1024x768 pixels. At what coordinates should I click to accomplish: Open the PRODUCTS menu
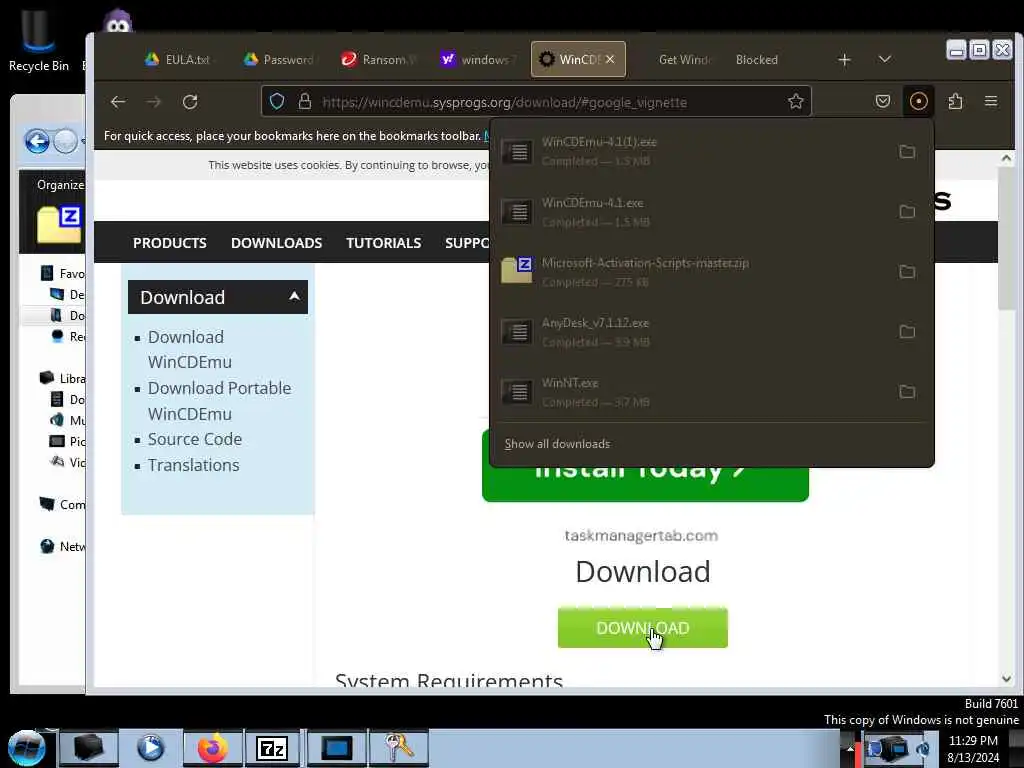(170, 243)
